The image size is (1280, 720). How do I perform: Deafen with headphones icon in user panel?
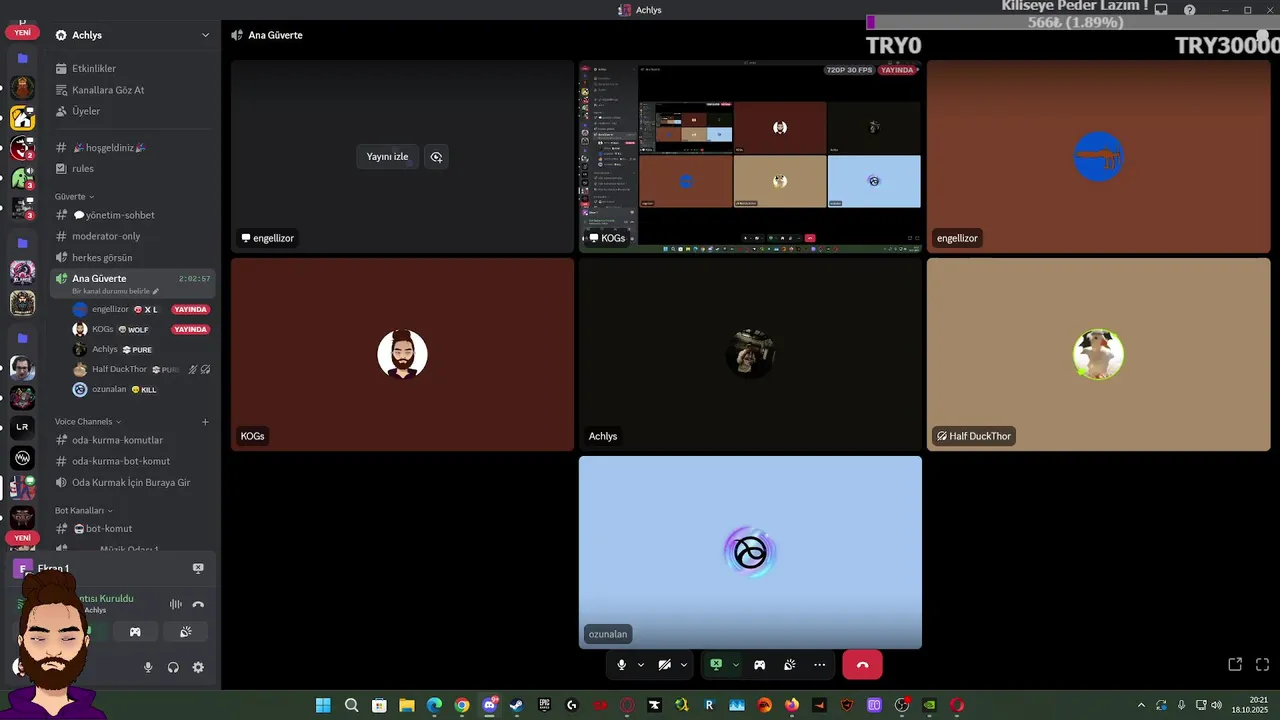[x=173, y=668]
